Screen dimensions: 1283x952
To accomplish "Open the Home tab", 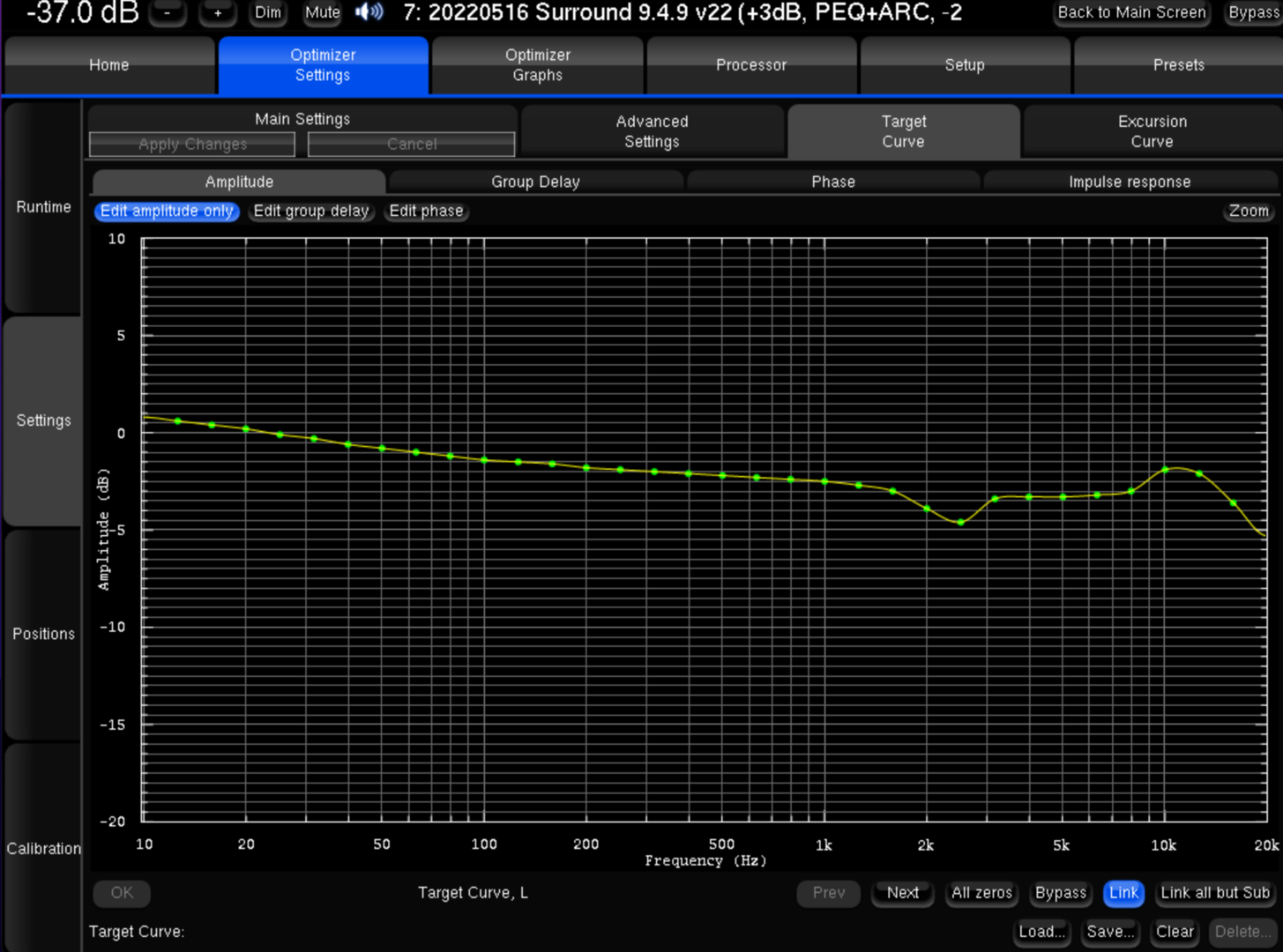I will pyautogui.click(x=109, y=65).
